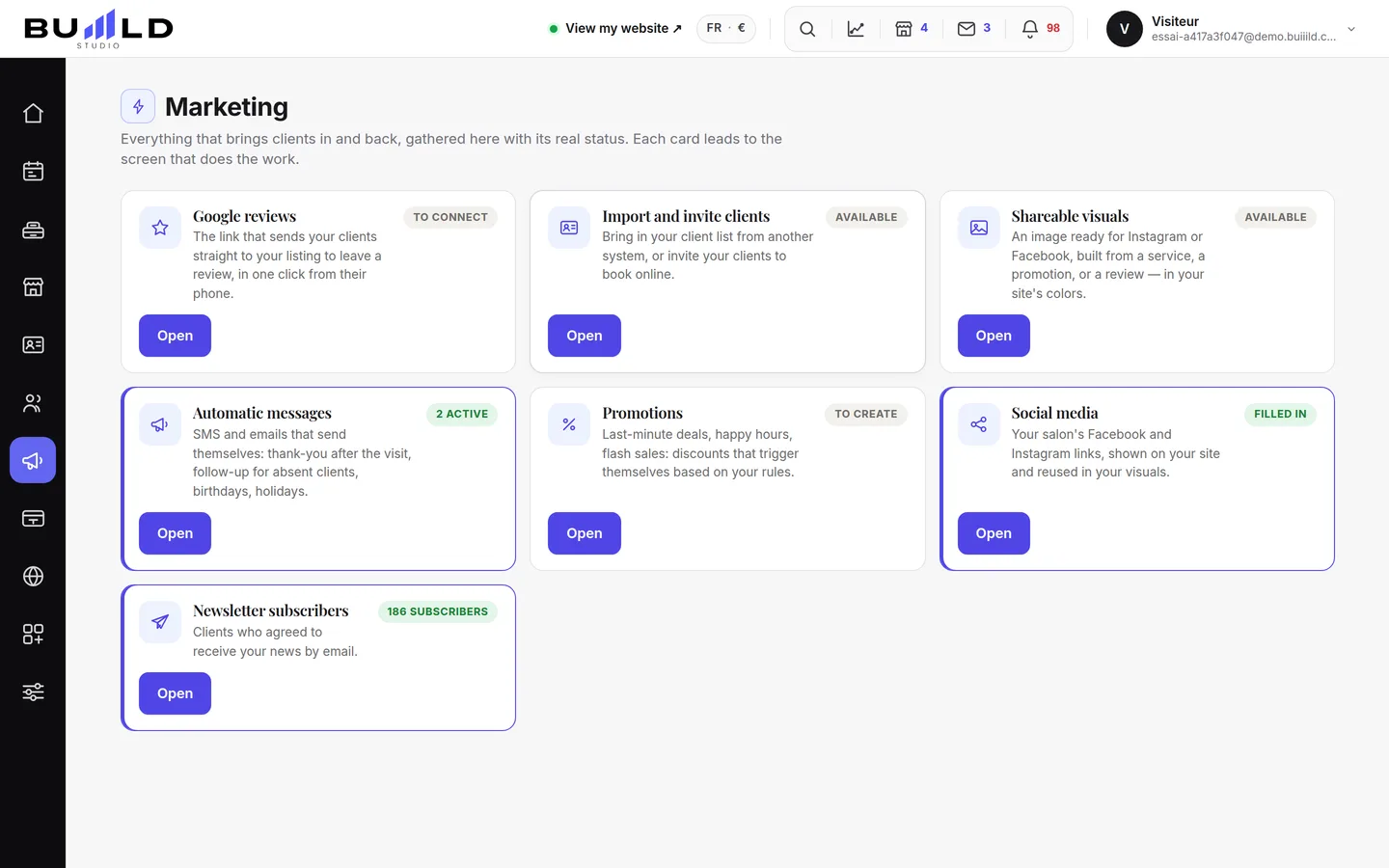Click the percent icon on Promotions card

[x=569, y=424]
